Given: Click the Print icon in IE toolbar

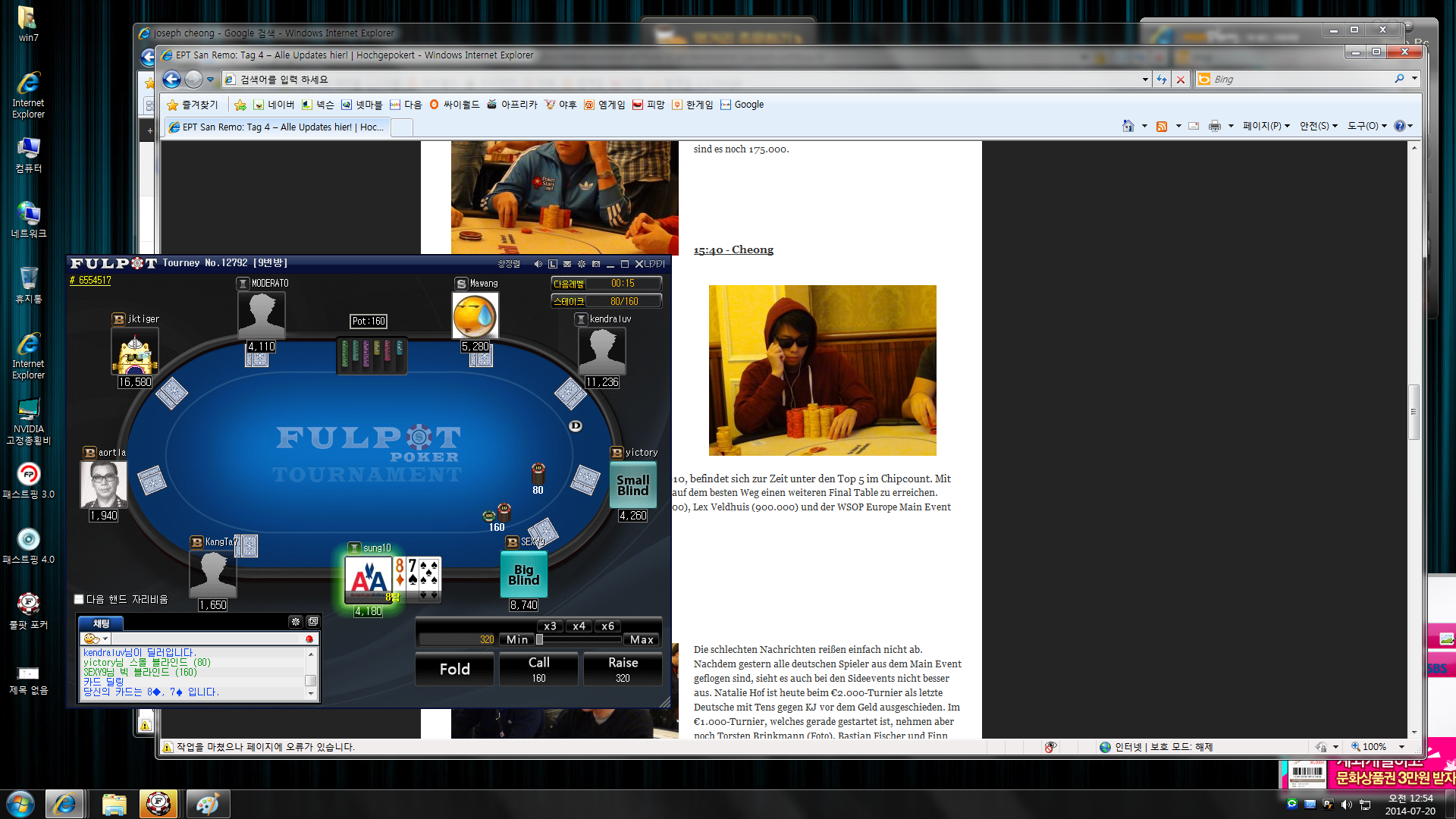Looking at the screenshot, I should click(x=1215, y=126).
